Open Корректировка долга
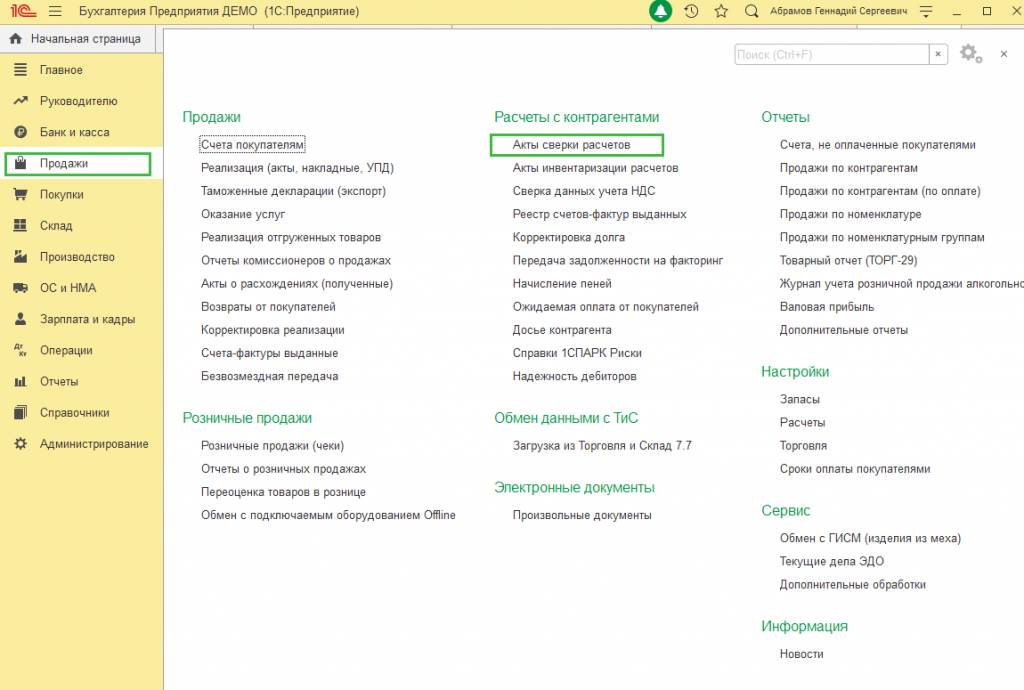Image resolution: width=1024 pixels, height=690 pixels. click(x=569, y=237)
